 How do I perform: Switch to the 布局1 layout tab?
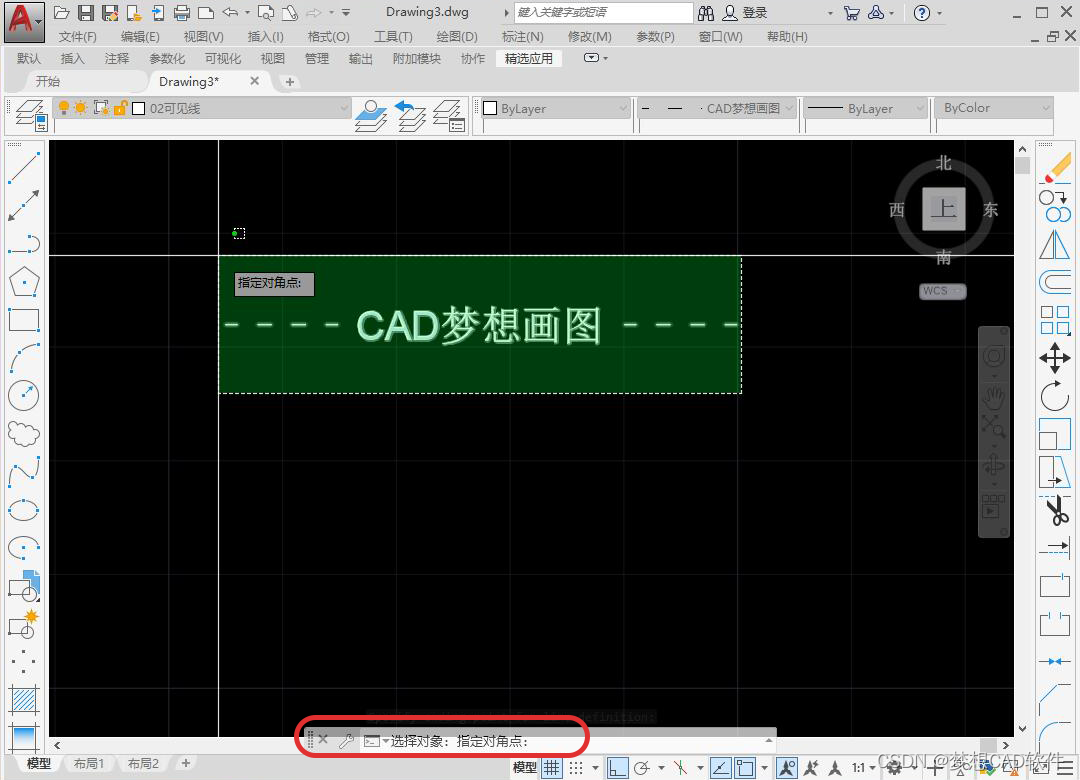(89, 763)
